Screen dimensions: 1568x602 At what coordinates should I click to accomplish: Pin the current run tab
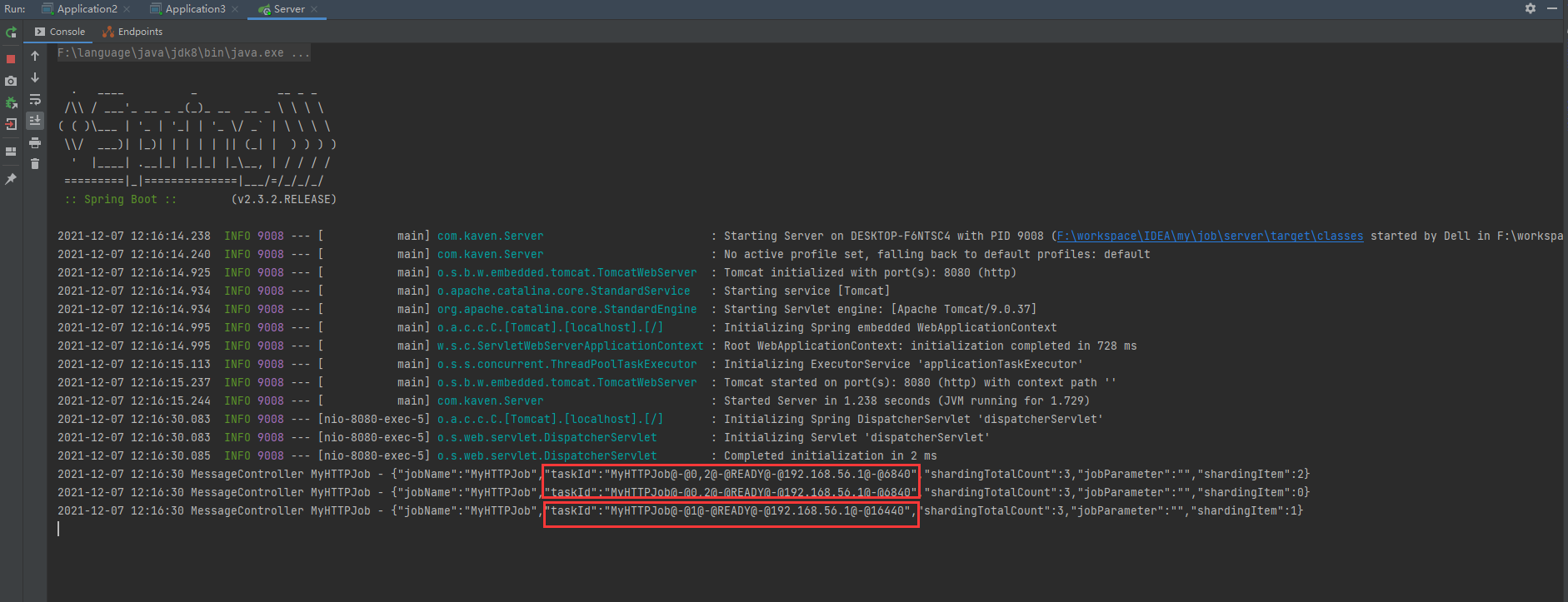tap(11, 179)
